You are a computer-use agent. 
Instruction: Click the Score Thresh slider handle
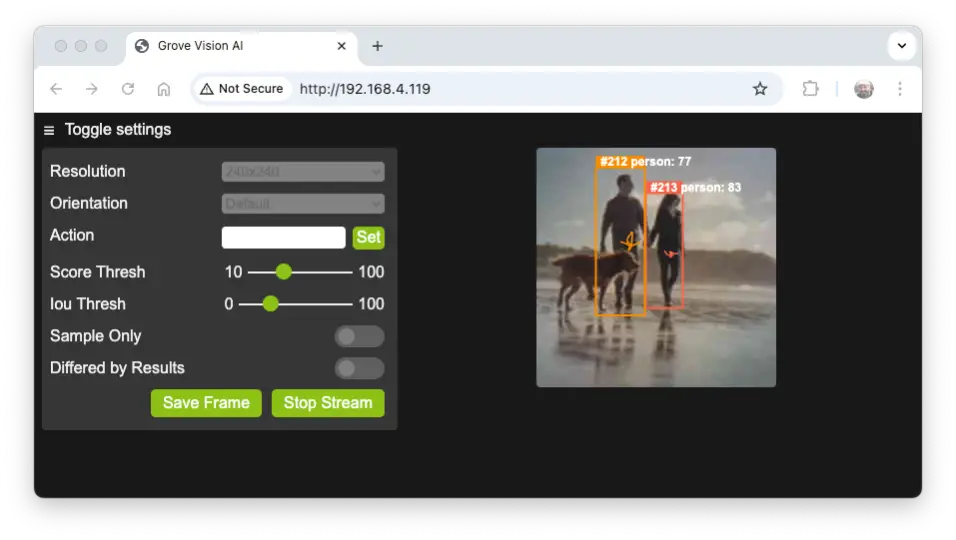click(284, 272)
